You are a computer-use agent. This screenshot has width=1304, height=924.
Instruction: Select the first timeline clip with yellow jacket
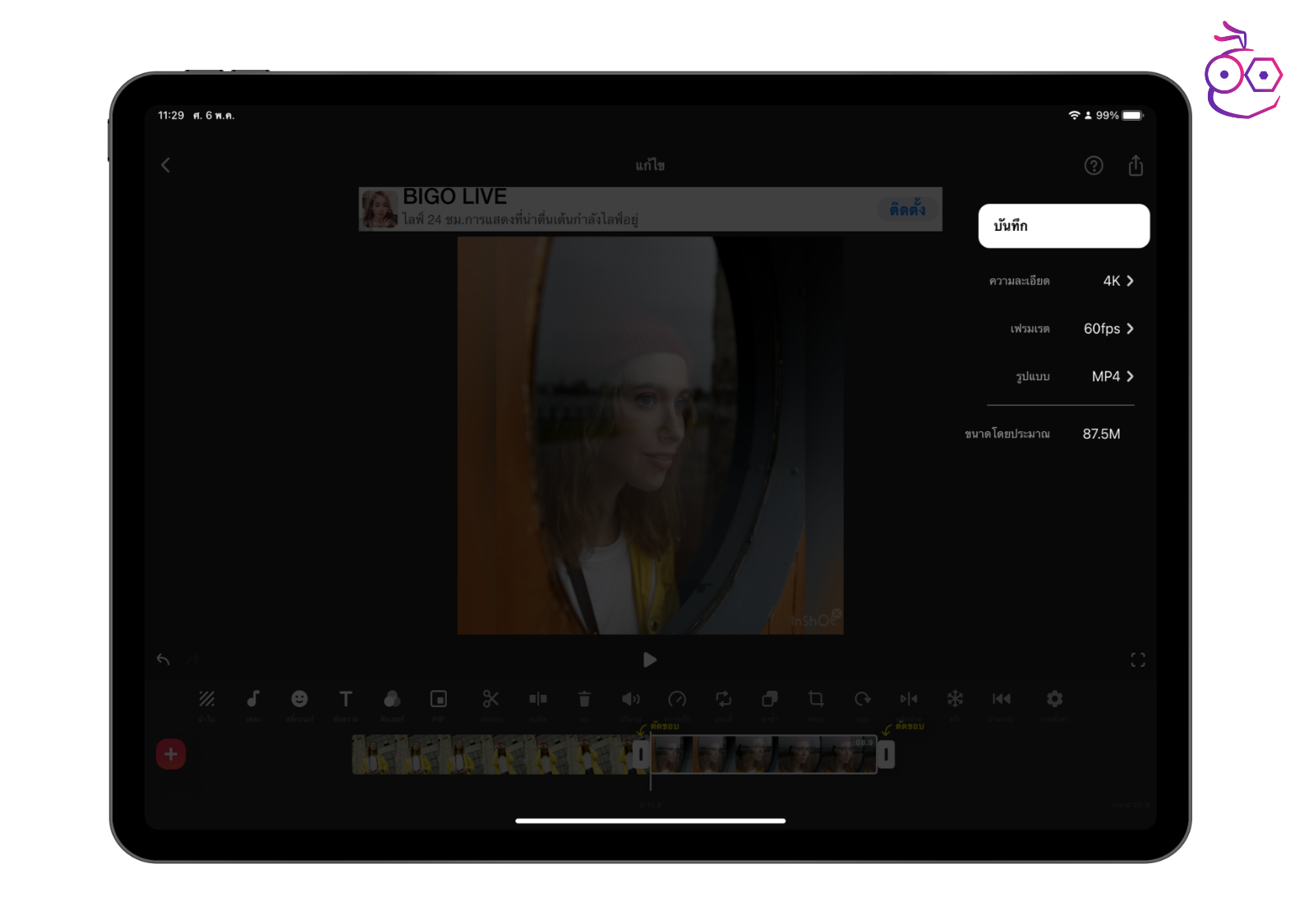point(493,755)
